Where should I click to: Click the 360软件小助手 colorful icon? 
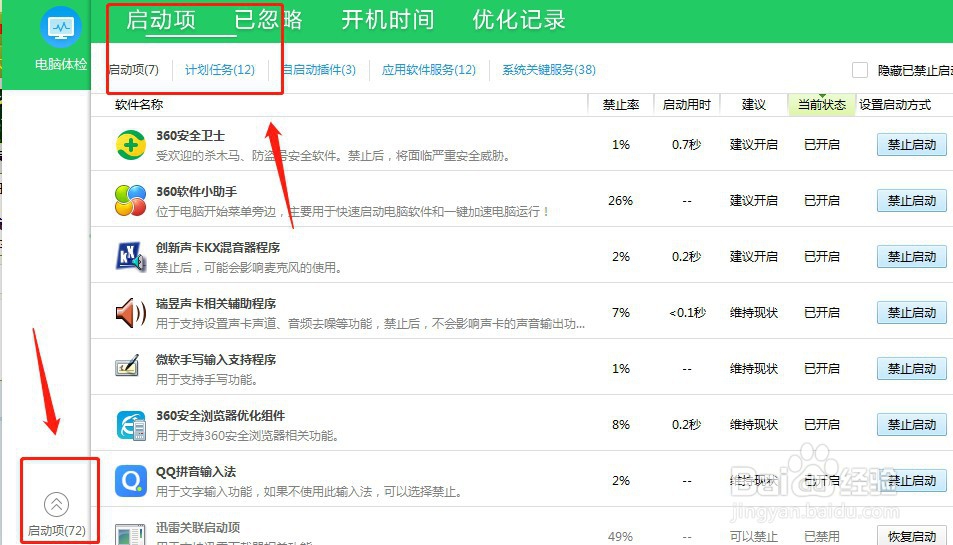click(131, 201)
